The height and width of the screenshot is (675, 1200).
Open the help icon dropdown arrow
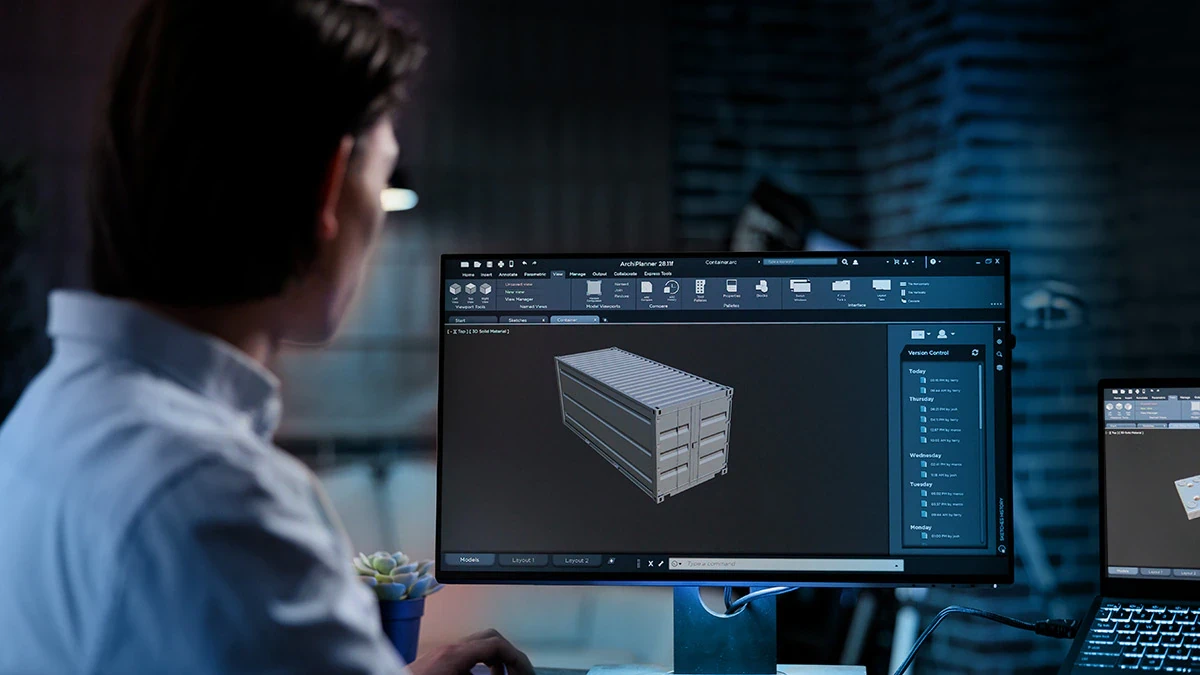pos(941,262)
